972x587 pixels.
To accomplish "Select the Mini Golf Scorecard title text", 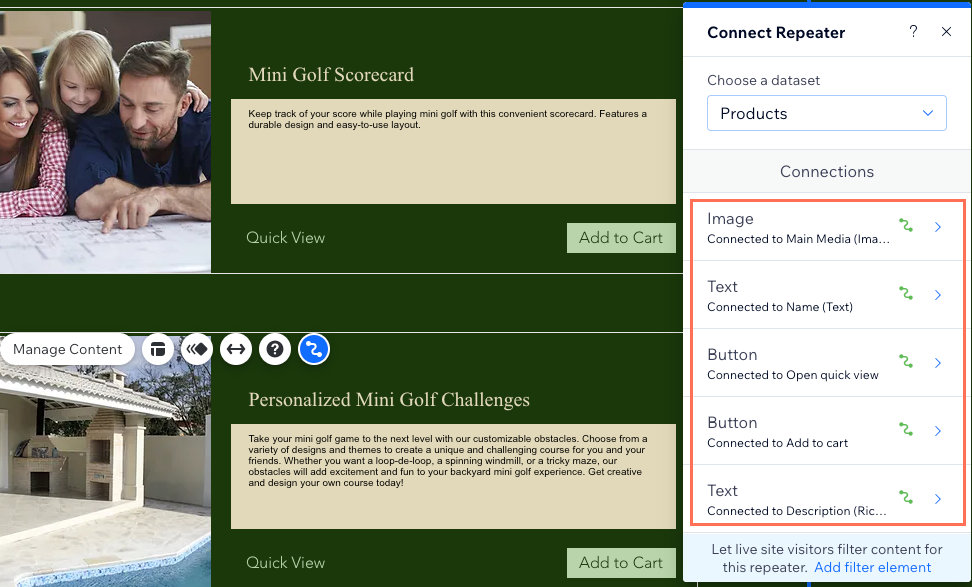I will click(x=331, y=74).
